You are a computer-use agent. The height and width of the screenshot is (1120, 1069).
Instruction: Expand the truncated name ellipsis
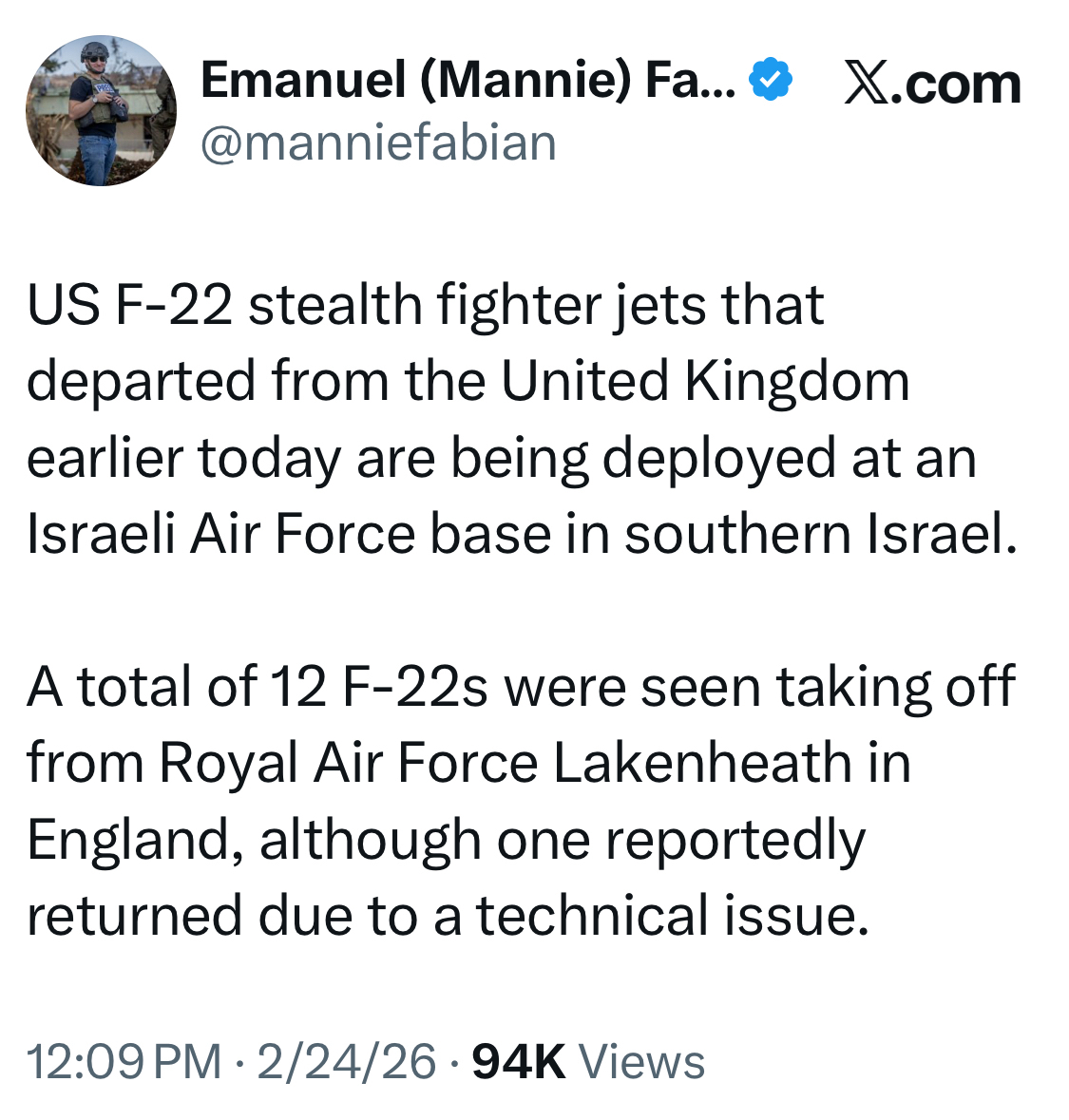[x=720, y=85]
